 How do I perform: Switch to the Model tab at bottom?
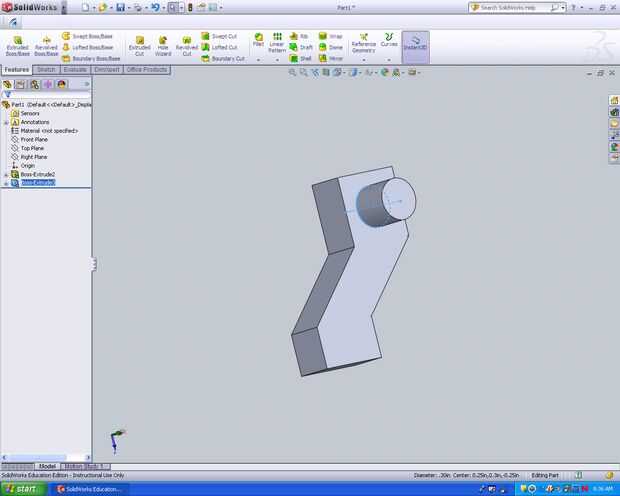click(x=47, y=467)
